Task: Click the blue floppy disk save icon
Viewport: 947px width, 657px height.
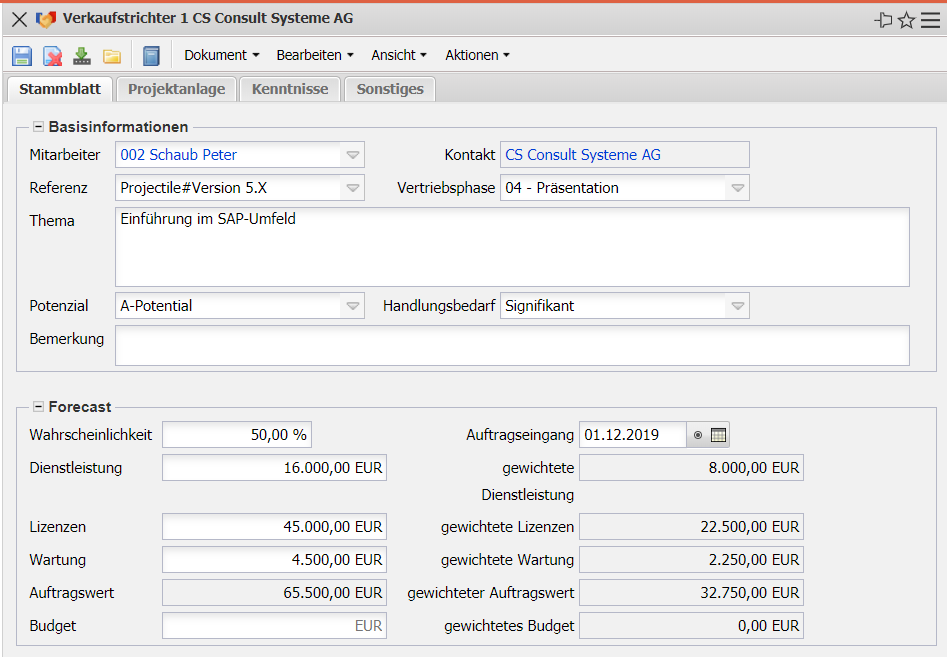Action: 22,56
